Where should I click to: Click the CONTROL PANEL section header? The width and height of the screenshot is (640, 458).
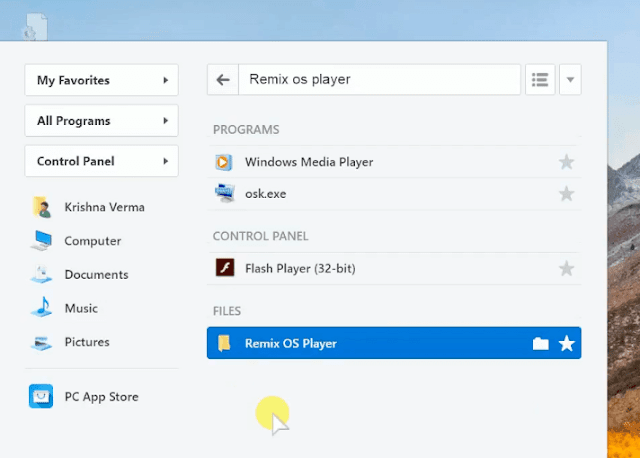[260, 236]
